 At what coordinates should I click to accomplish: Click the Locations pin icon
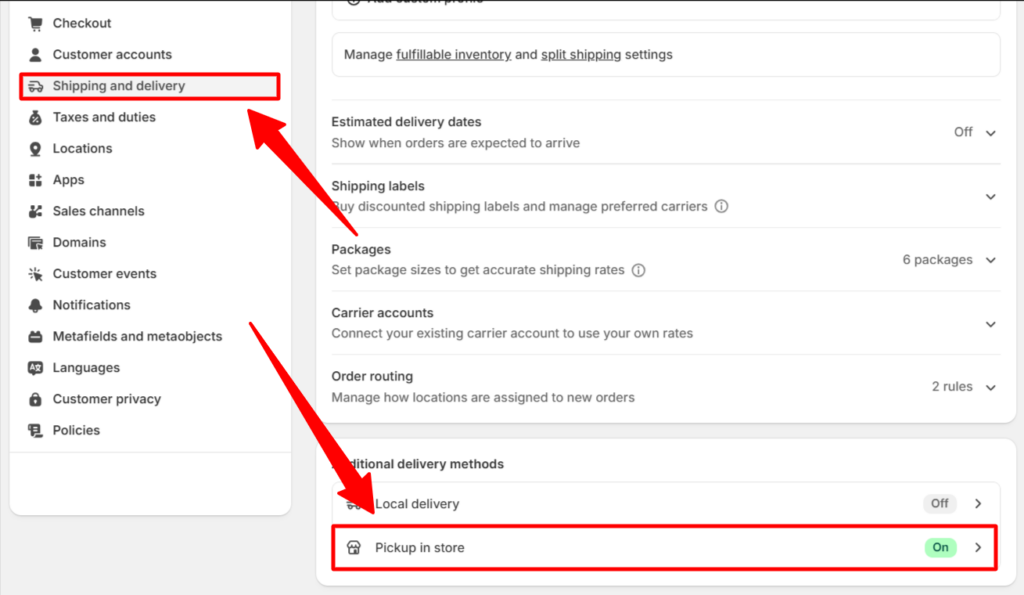click(x=35, y=149)
